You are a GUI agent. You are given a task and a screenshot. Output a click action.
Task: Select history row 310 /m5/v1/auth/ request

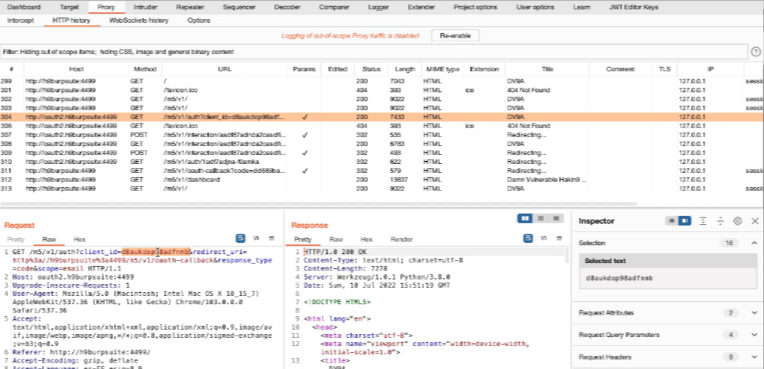[382, 161]
